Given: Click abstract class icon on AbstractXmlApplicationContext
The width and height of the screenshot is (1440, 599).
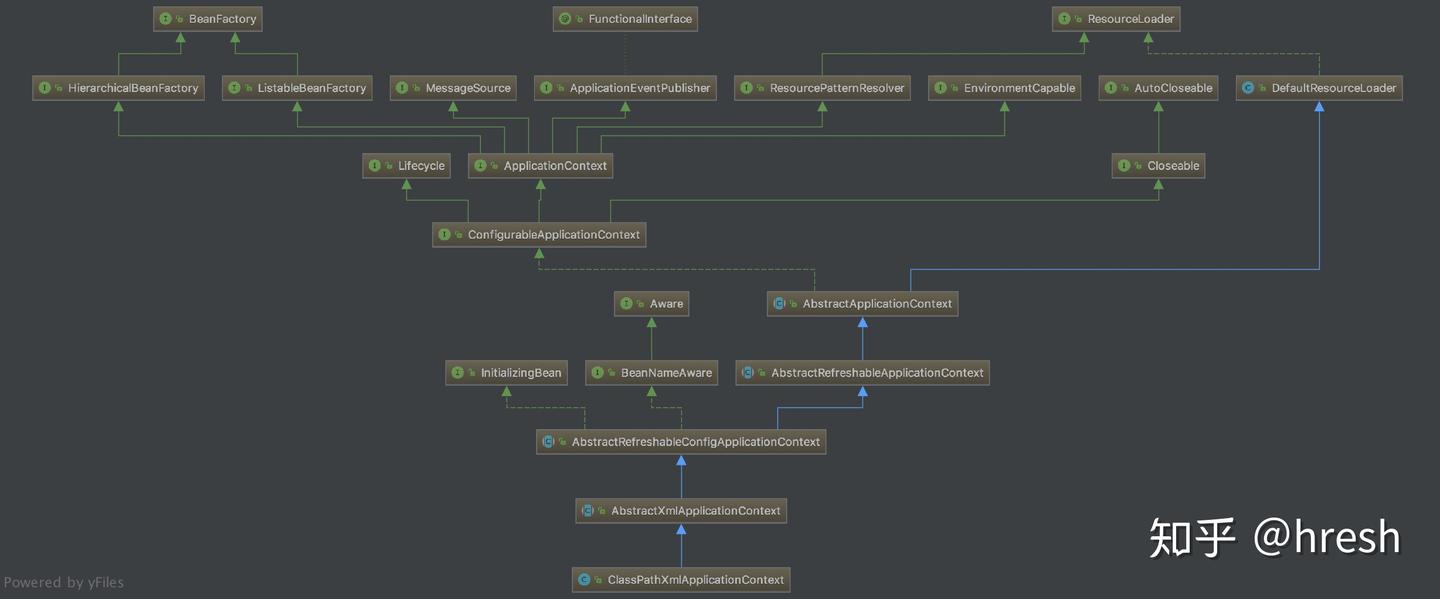Looking at the screenshot, I should 589,511.
